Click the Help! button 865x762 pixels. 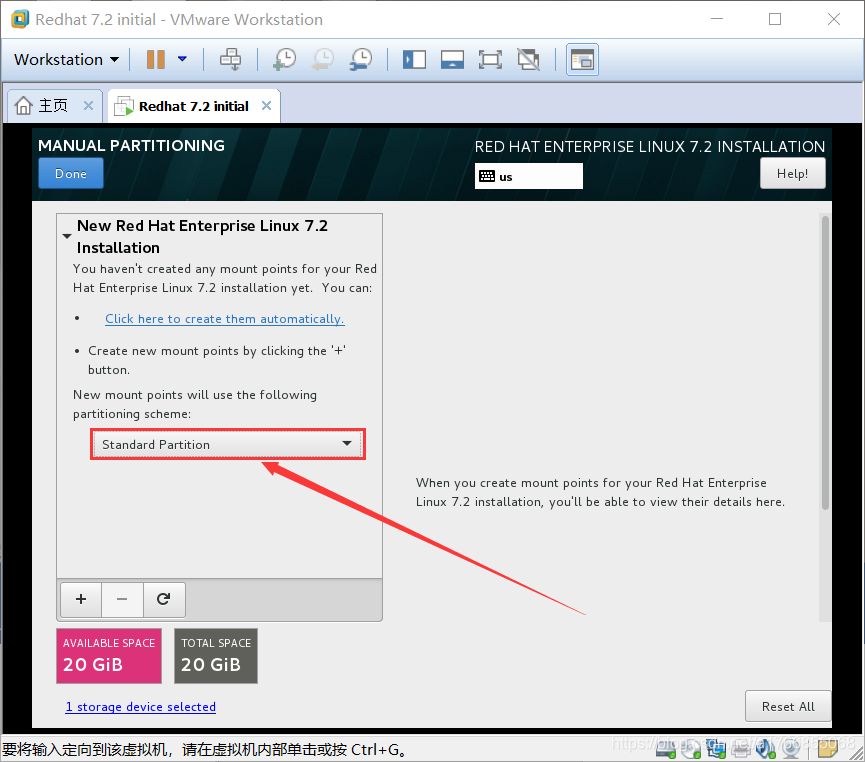tap(792, 173)
